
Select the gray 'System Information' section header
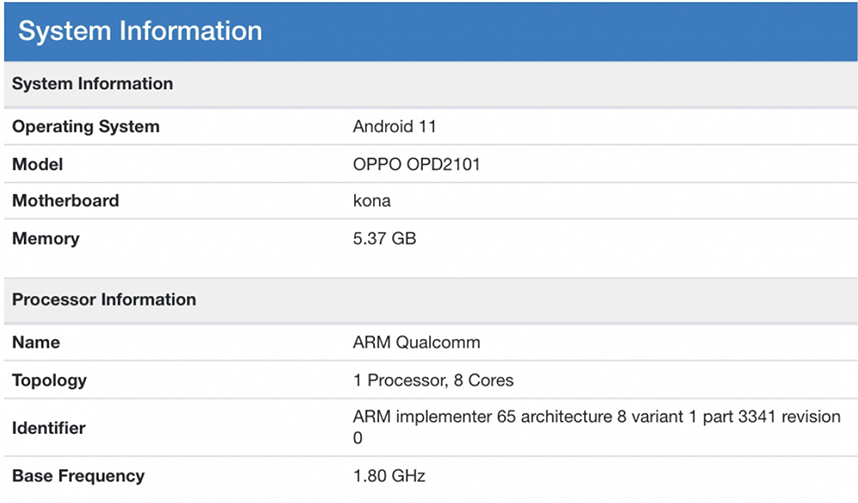(92, 84)
